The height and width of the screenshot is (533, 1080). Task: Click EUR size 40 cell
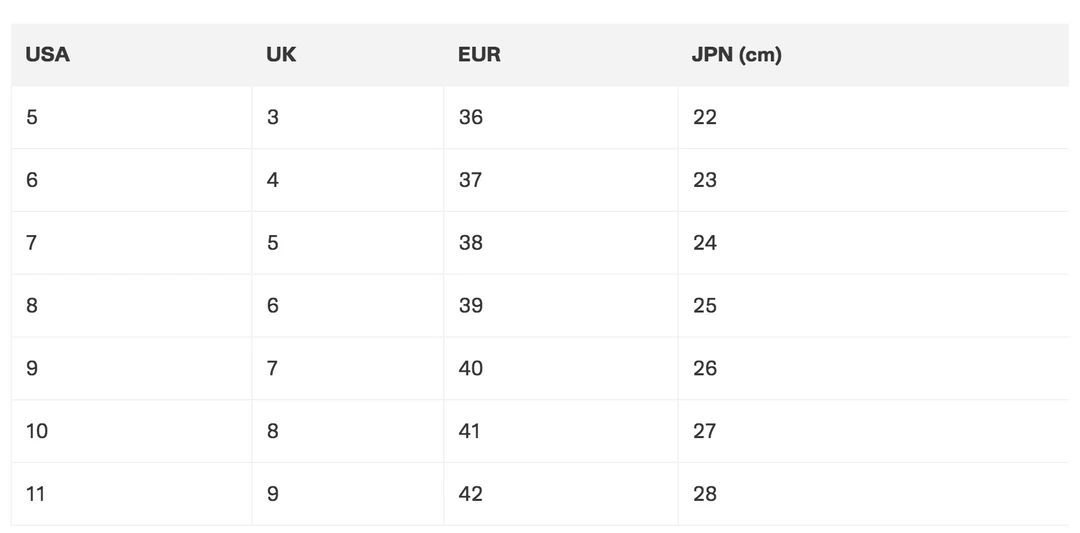click(x=470, y=369)
